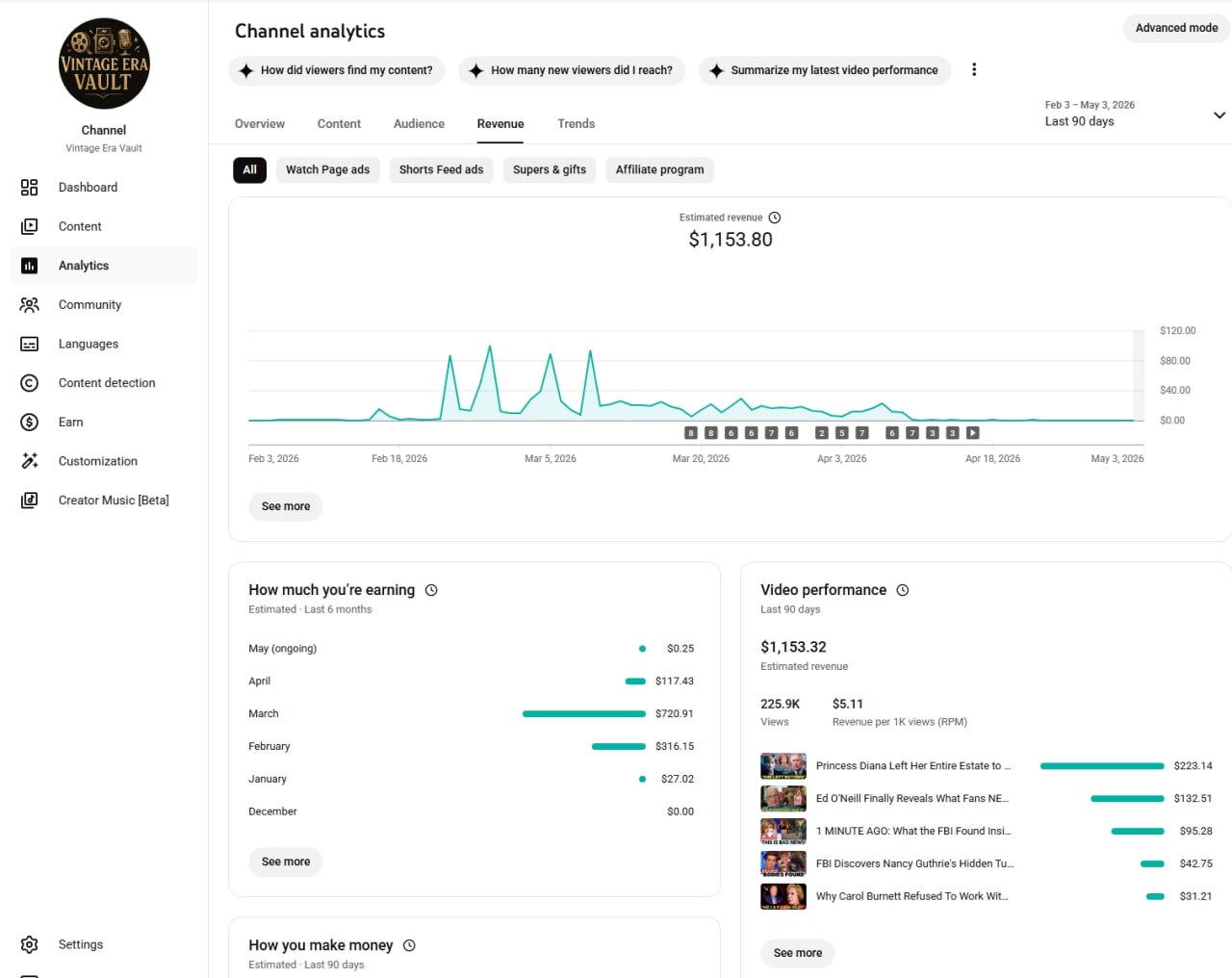
Task: Click the Vintage Era Vault channel avatar
Action: point(104,64)
